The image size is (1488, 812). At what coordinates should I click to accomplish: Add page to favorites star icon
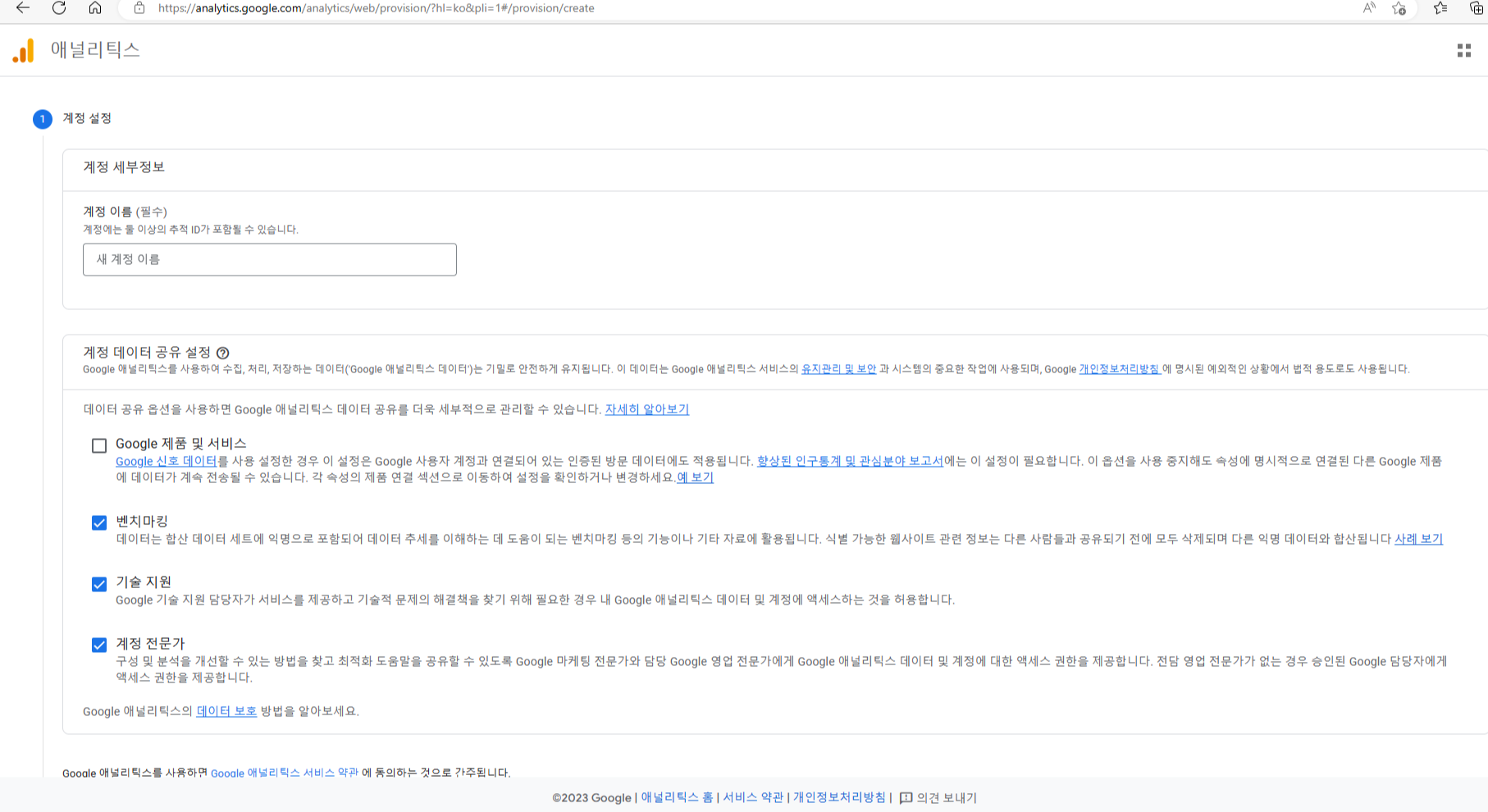pos(1399,8)
